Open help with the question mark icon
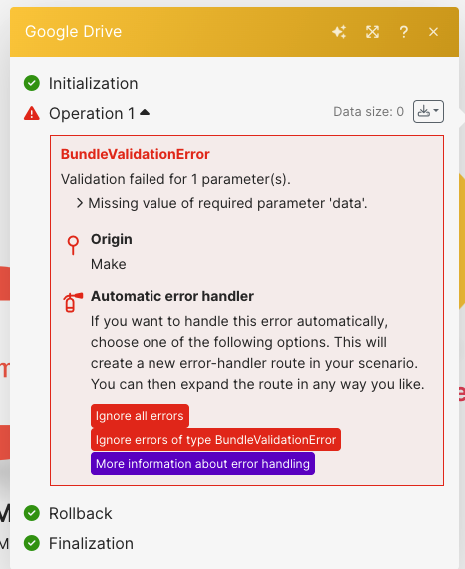The image size is (465, 569). [403, 32]
